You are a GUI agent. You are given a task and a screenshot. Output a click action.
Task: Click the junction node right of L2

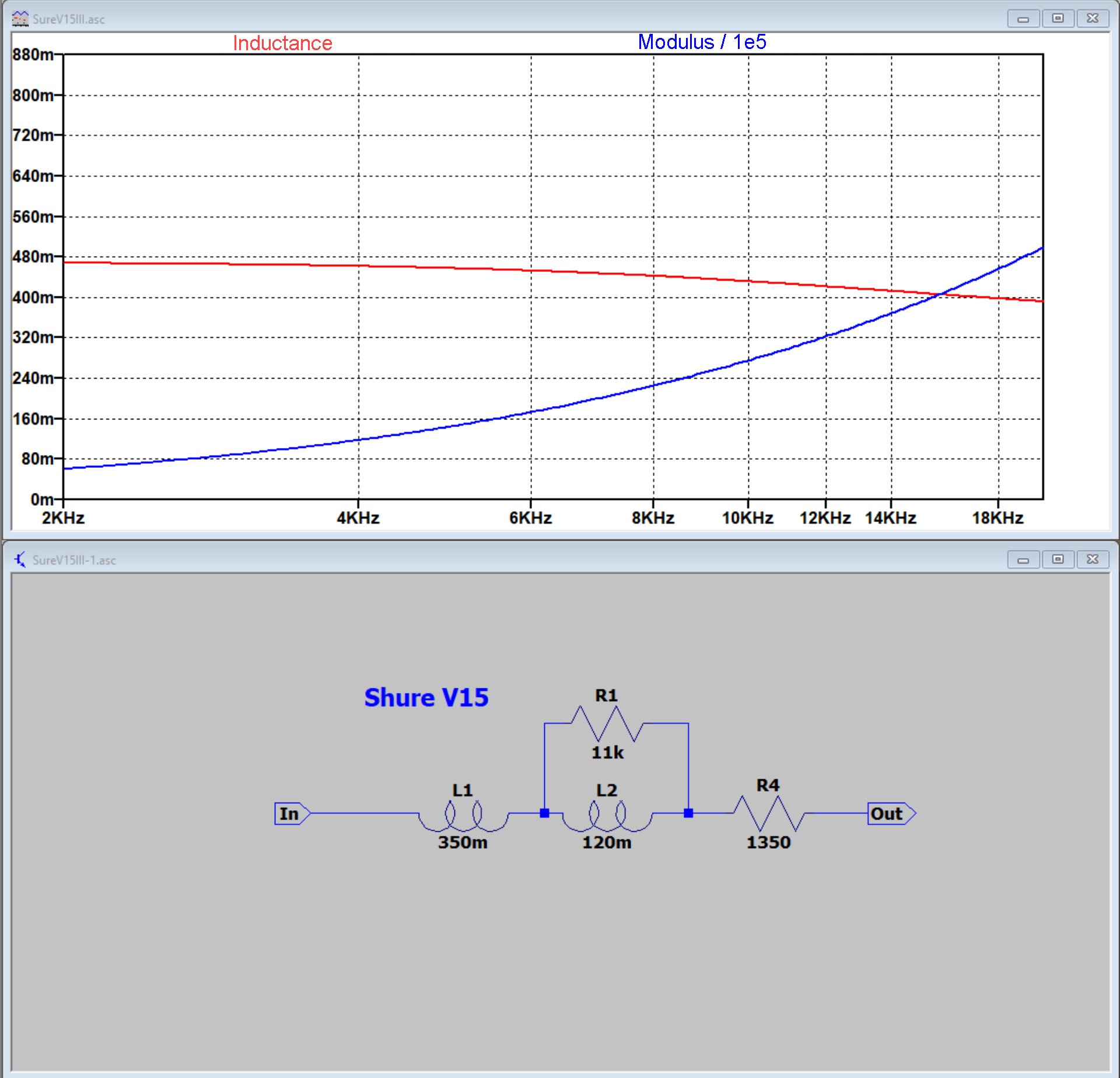coord(688,813)
